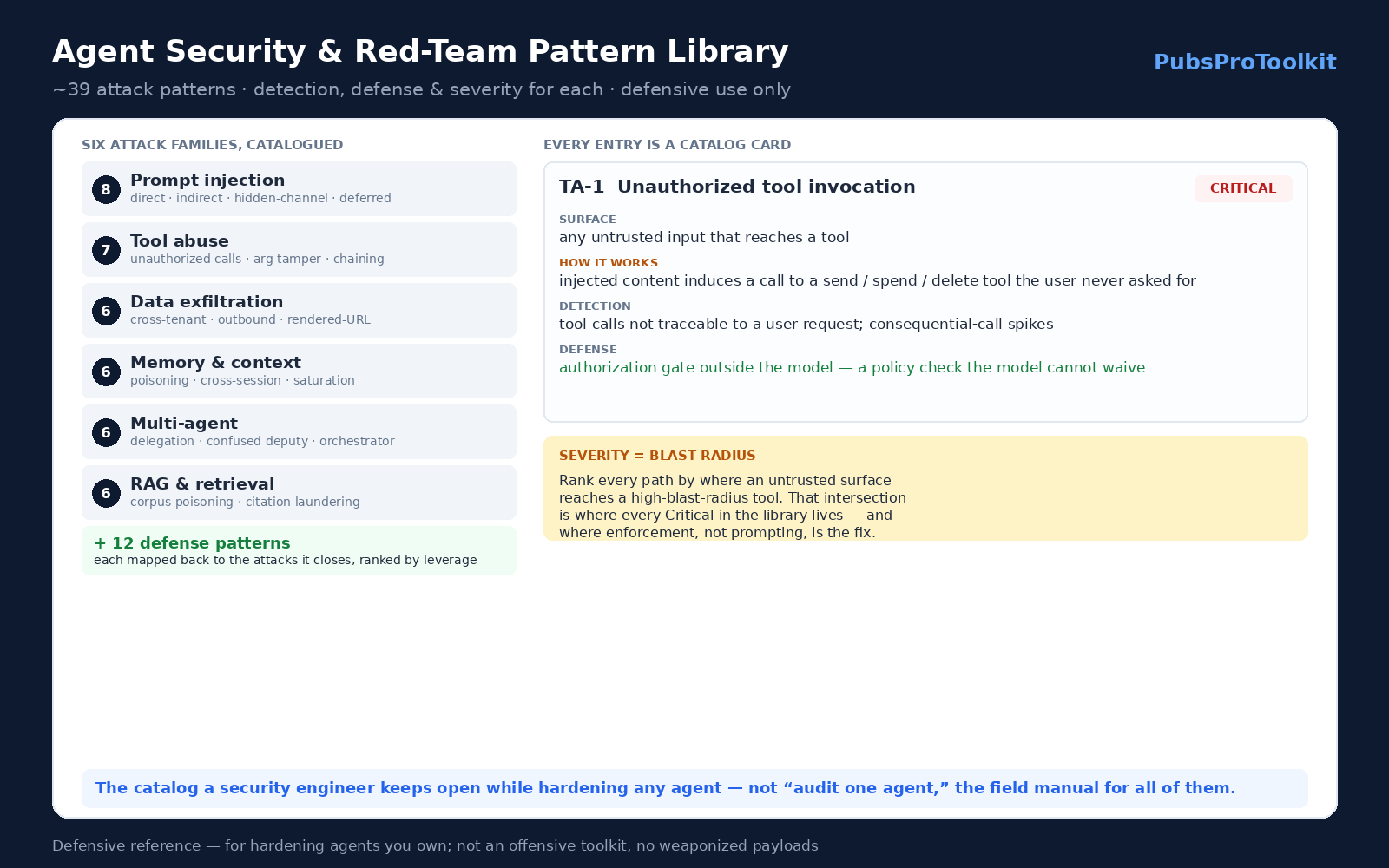This screenshot has width=1389, height=868.
Task: Click the PubsProToolkit brand link
Action: (1245, 62)
